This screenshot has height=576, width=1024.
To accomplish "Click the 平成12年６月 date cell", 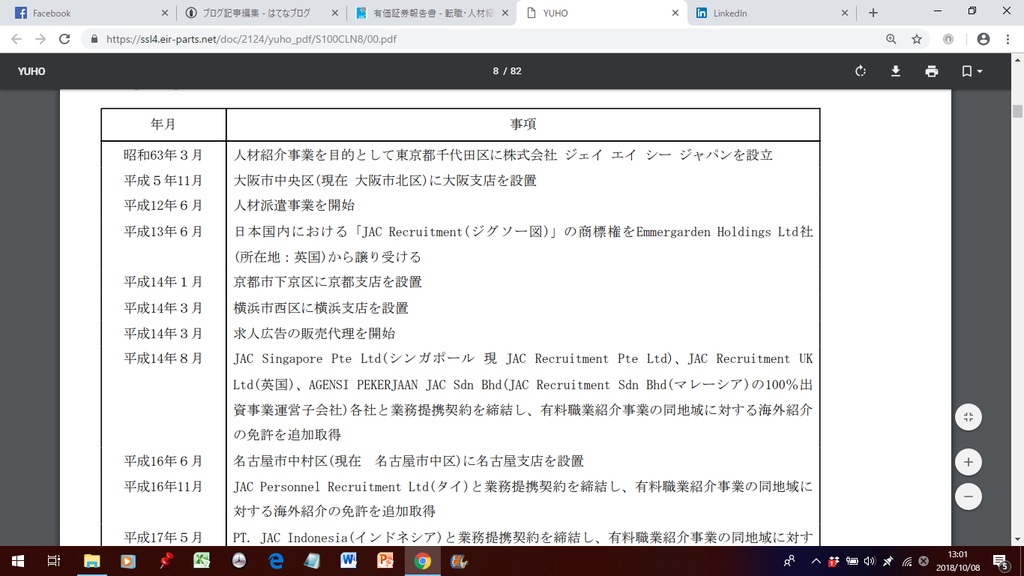I will click(163, 205).
